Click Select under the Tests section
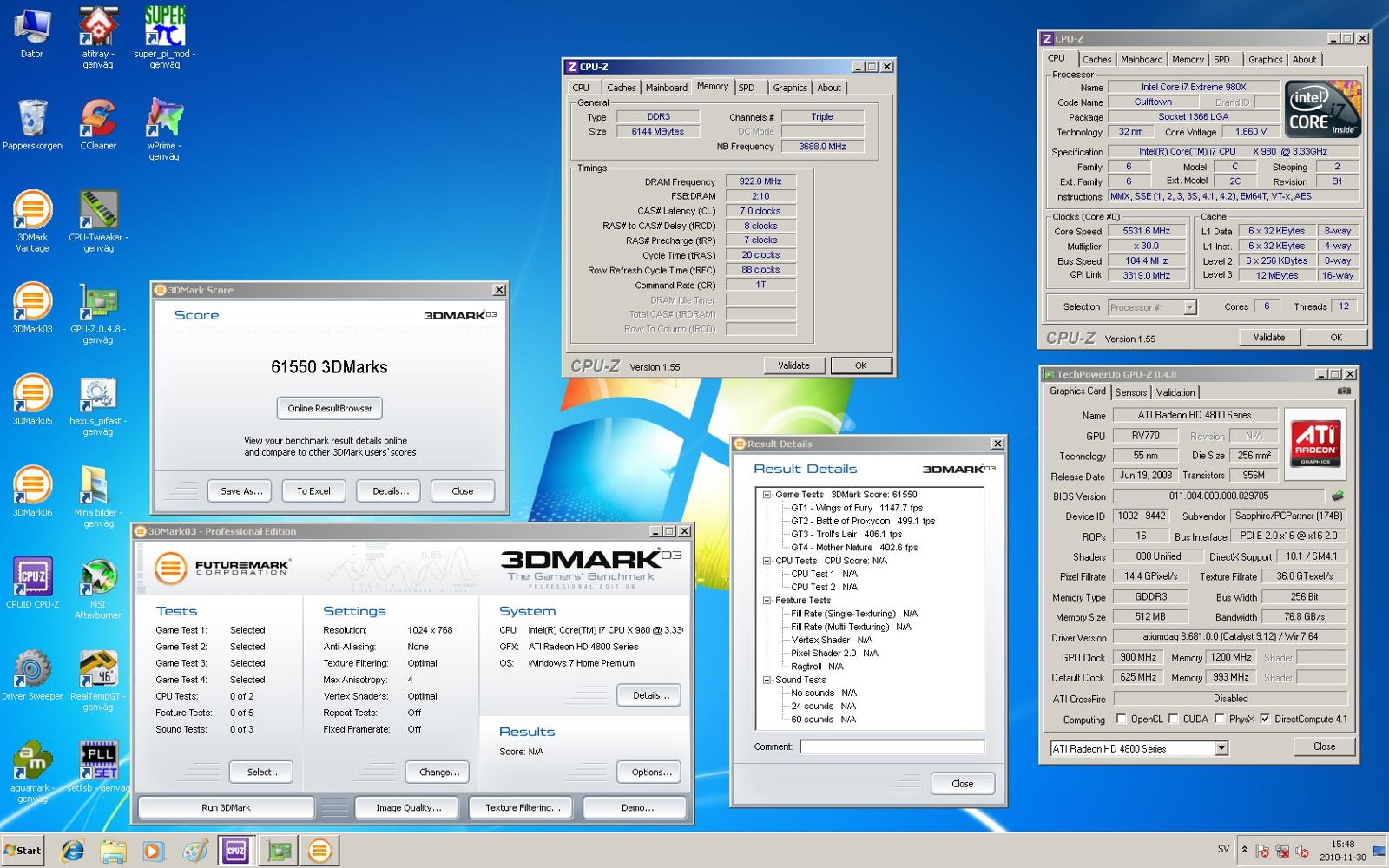This screenshot has height=868, width=1389. (x=263, y=772)
